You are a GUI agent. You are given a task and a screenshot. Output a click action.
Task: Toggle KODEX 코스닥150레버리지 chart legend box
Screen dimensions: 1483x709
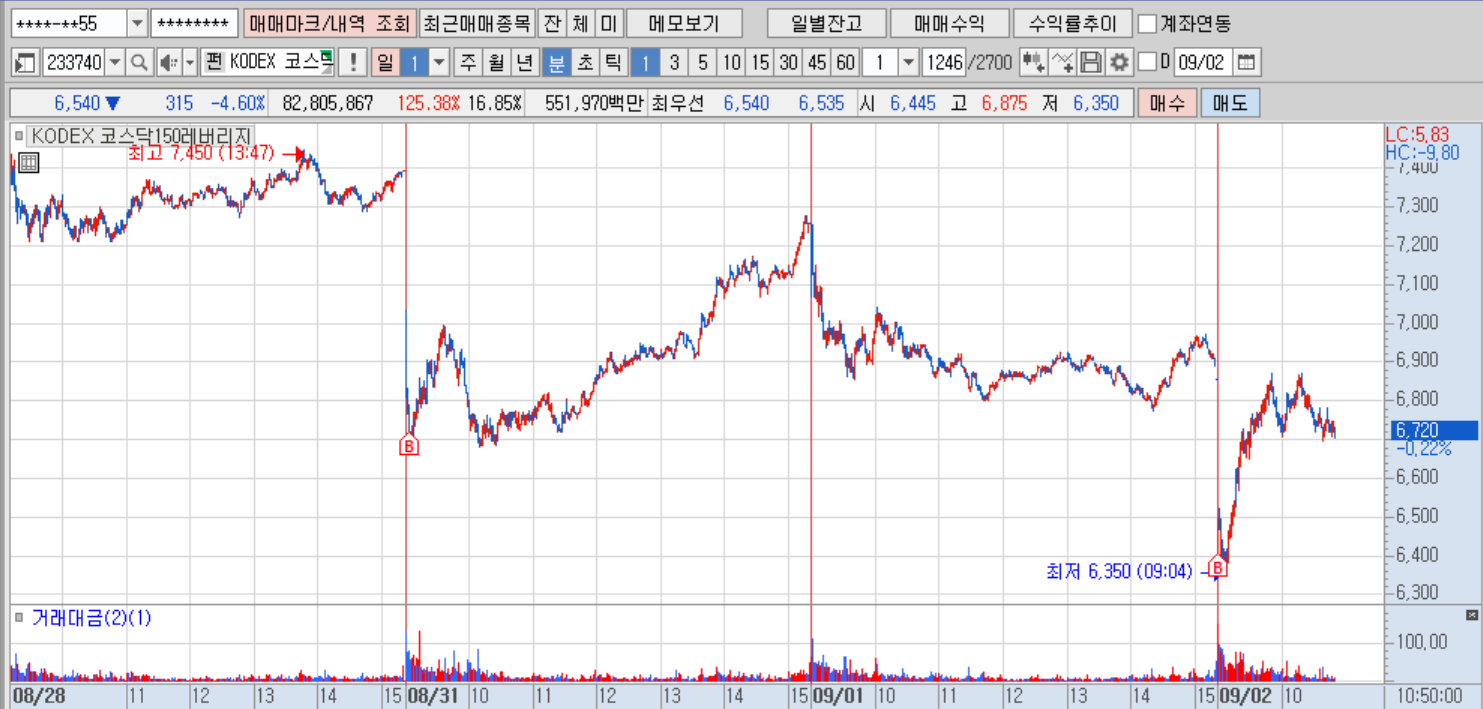coord(18,134)
